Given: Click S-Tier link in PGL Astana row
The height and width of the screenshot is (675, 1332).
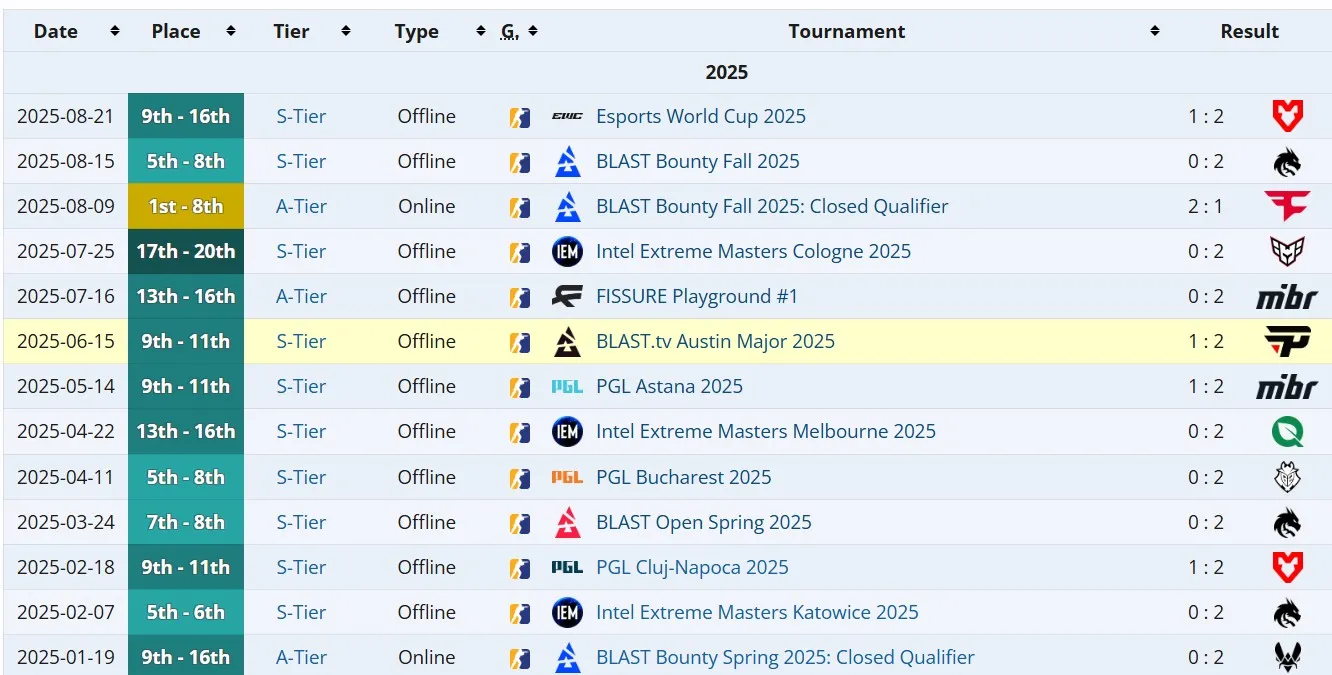Looking at the screenshot, I should pos(301,386).
